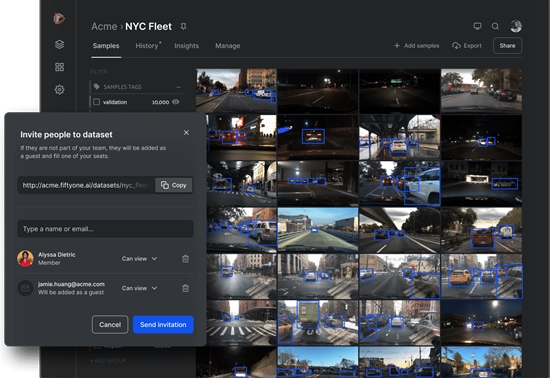
Task: Open the crosswalk intersection thumbnail
Action: point(241,323)
